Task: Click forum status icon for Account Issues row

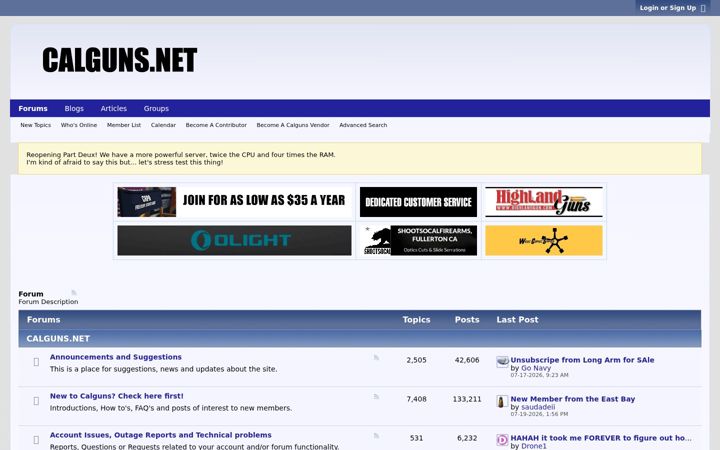Action: pos(36,440)
